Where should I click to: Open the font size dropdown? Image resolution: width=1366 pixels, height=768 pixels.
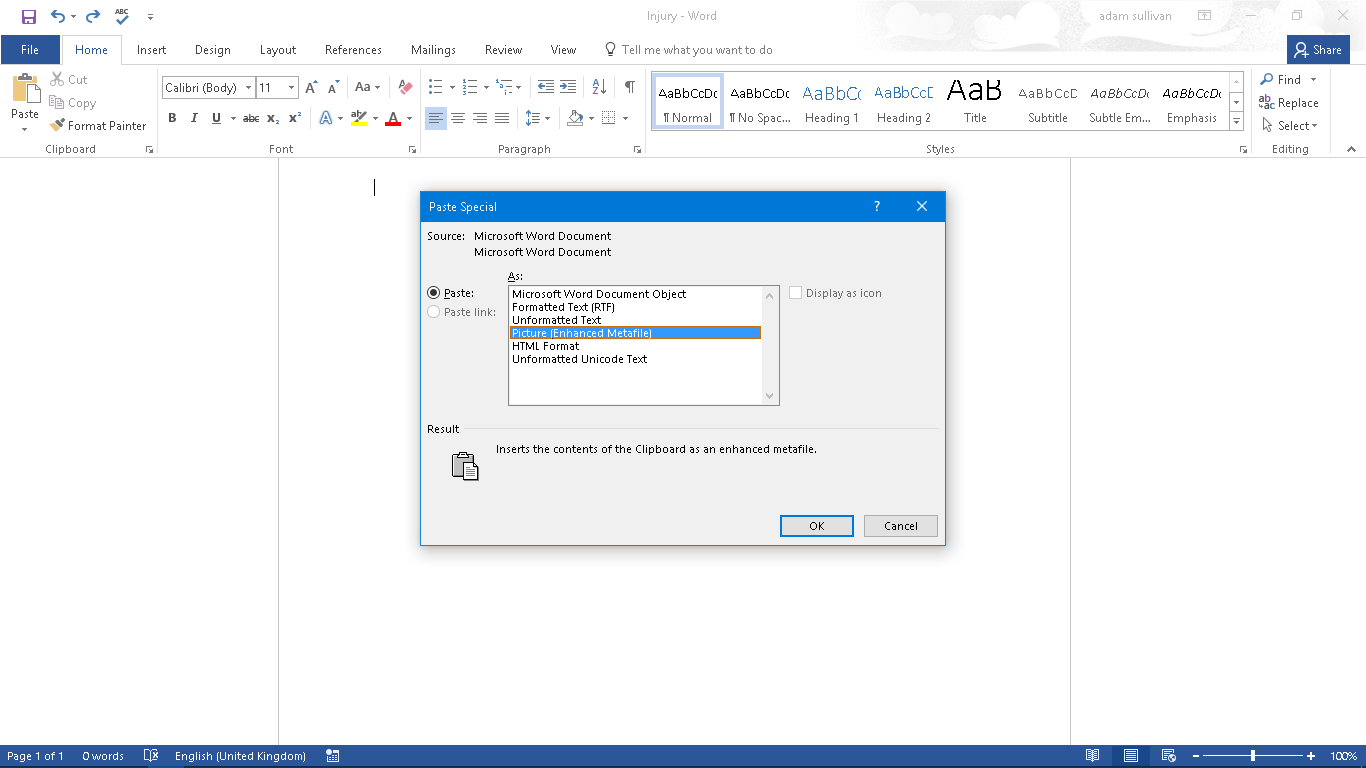[291, 88]
